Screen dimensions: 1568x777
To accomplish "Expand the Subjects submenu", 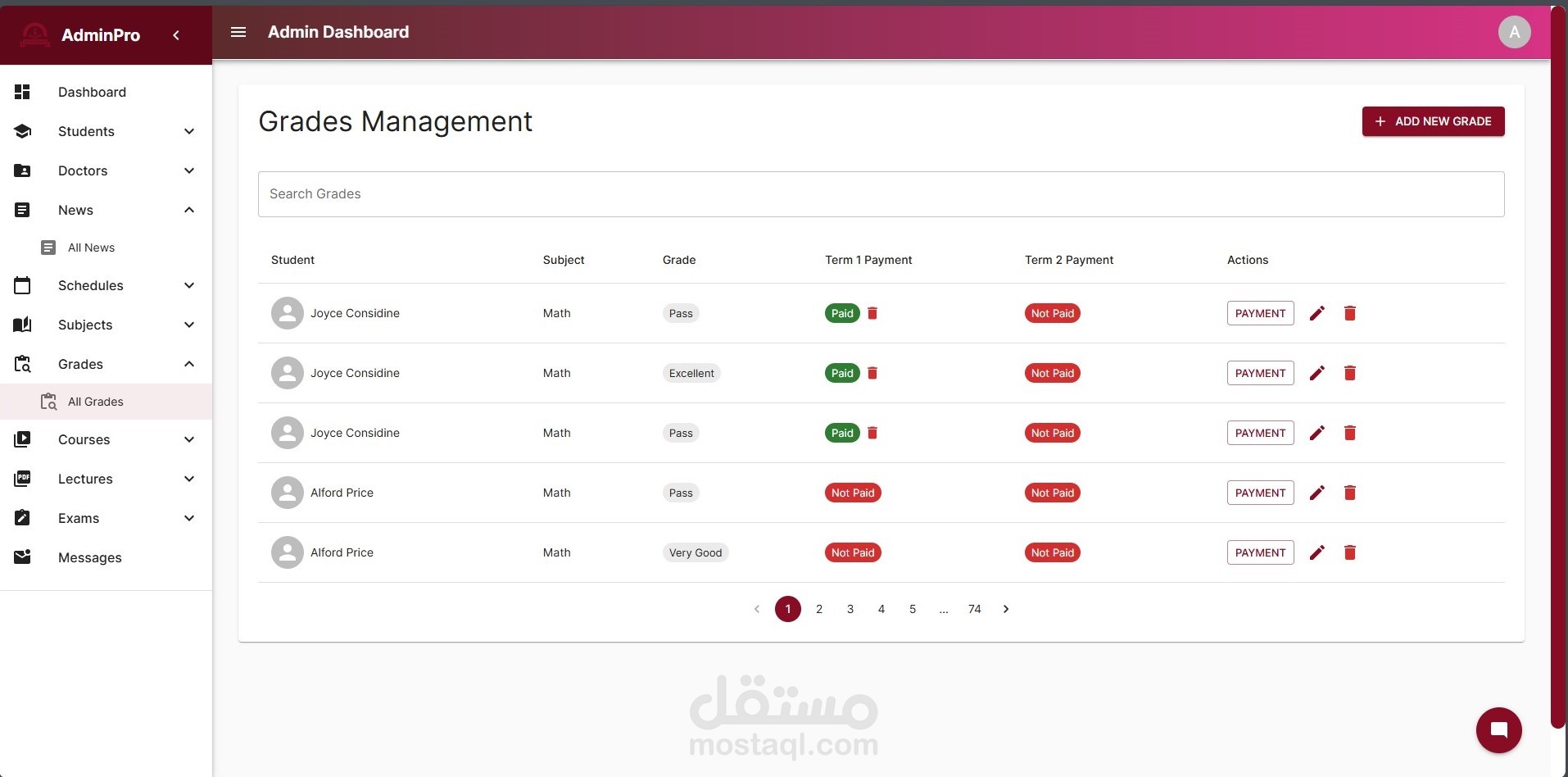I will coord(189,325).
